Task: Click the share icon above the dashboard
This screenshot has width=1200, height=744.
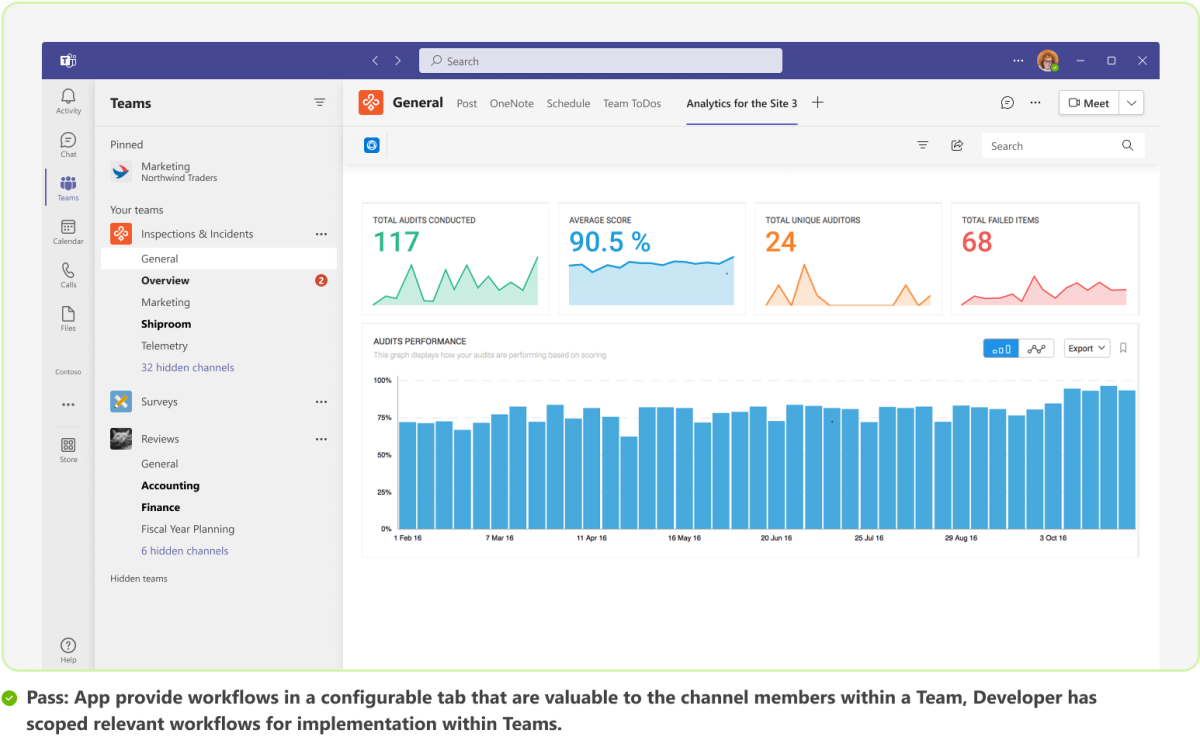Action: (956, 145)
